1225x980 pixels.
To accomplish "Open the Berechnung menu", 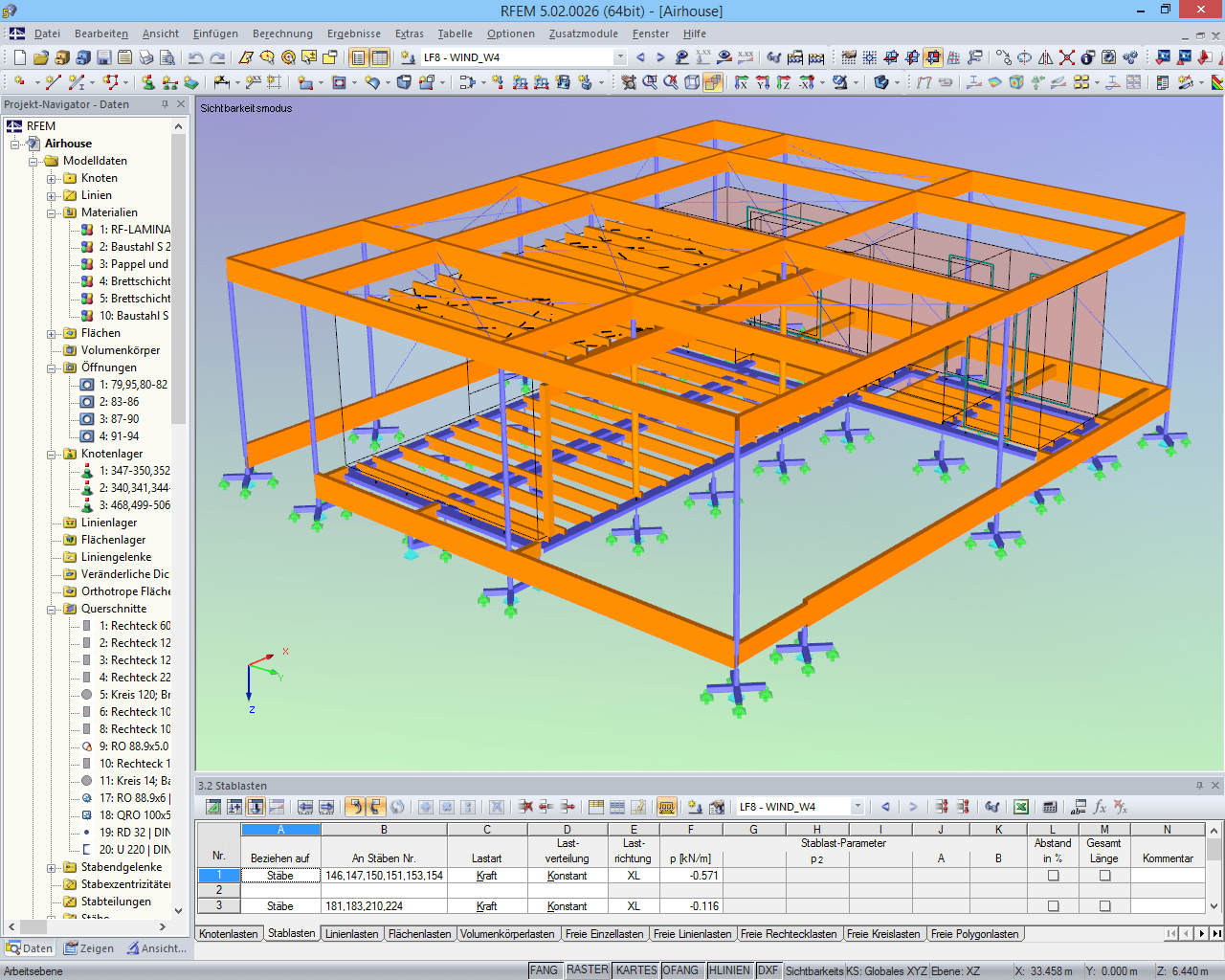I will point(282,33).
